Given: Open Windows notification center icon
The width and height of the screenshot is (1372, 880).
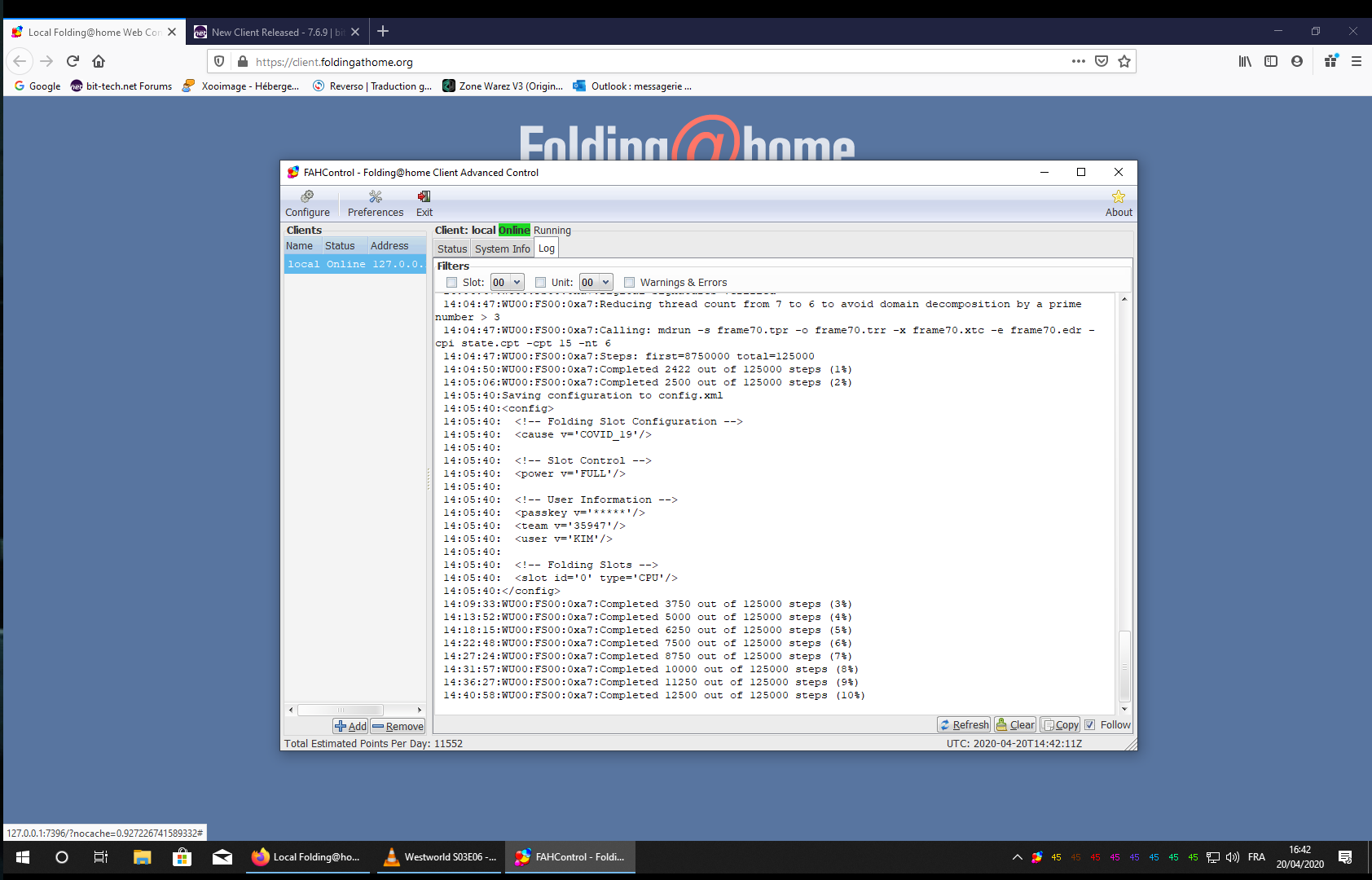Looking at the screenshot, I should click(x=1345, y=857).
